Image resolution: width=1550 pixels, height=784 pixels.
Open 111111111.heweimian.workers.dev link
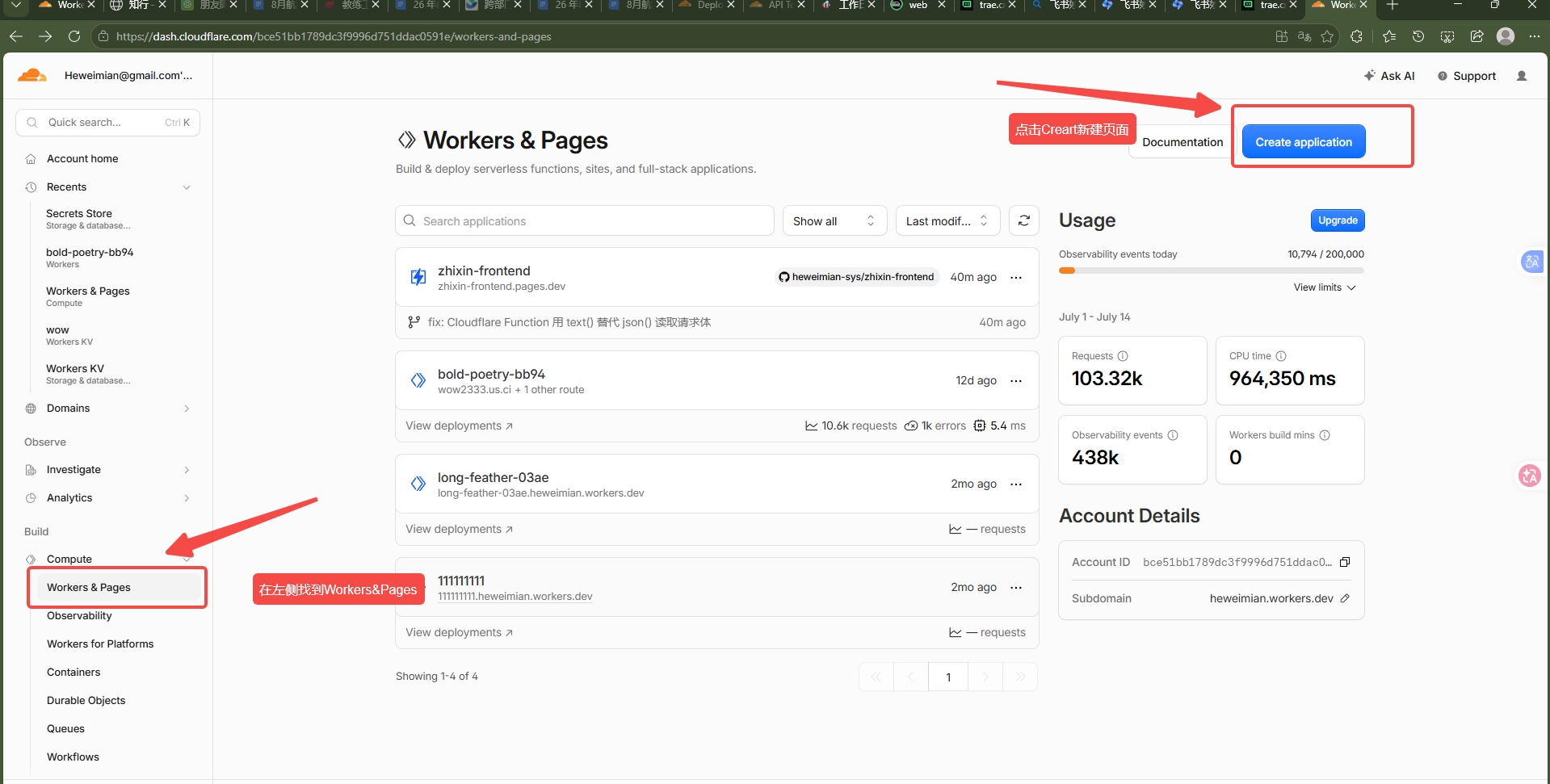tap(515, 597)
